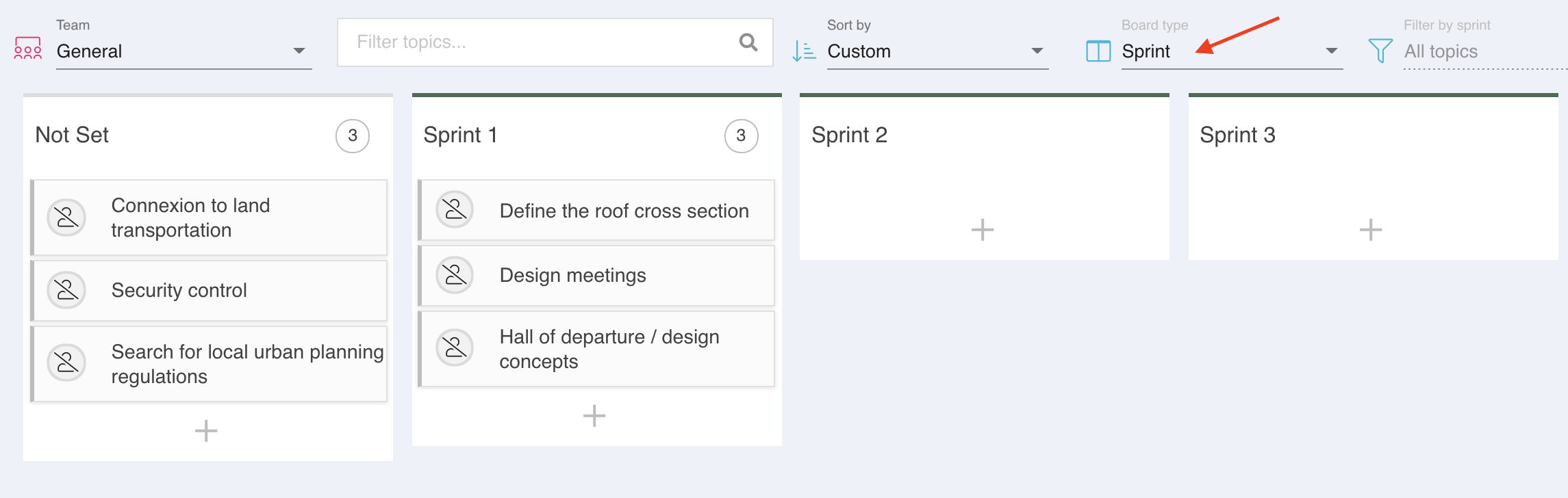Click the team people icon

click(28, 48)
